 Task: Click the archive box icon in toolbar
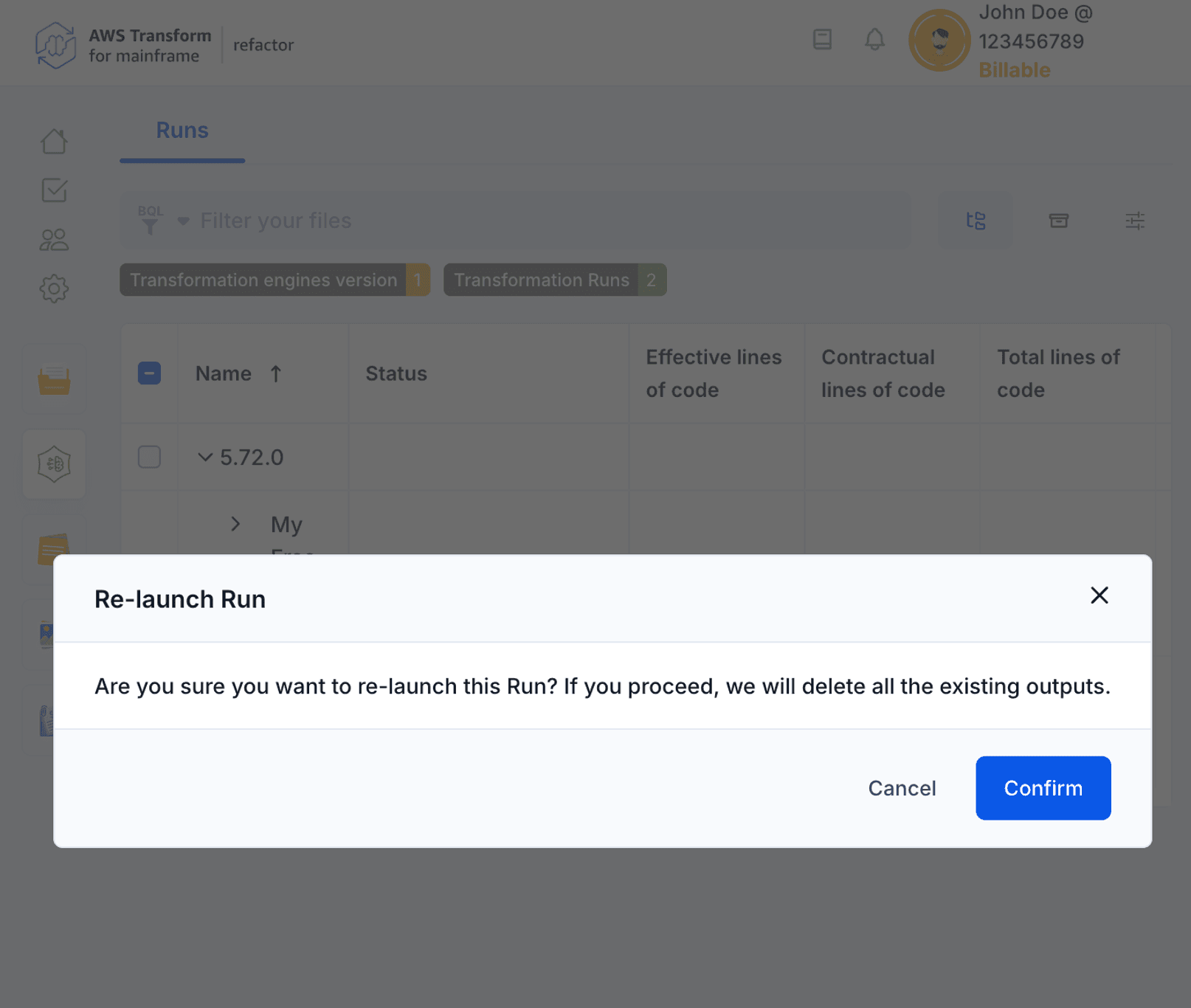point(1058,221)
